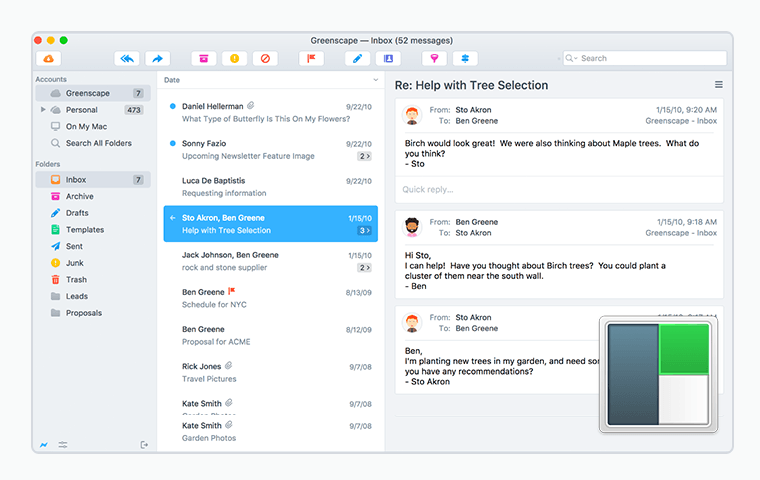Expand the thread count on Upcoming Newsletter Feature Image
Viewport: 760px width, 480px height.
(364, 156)
